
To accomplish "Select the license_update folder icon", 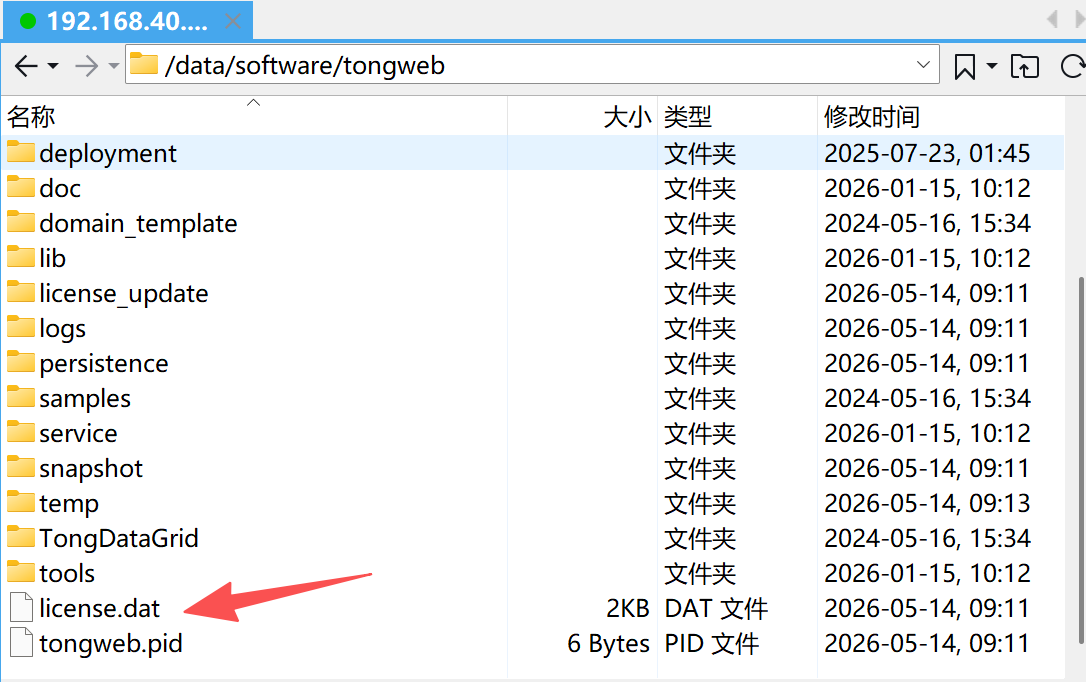I will coord(21,291).
